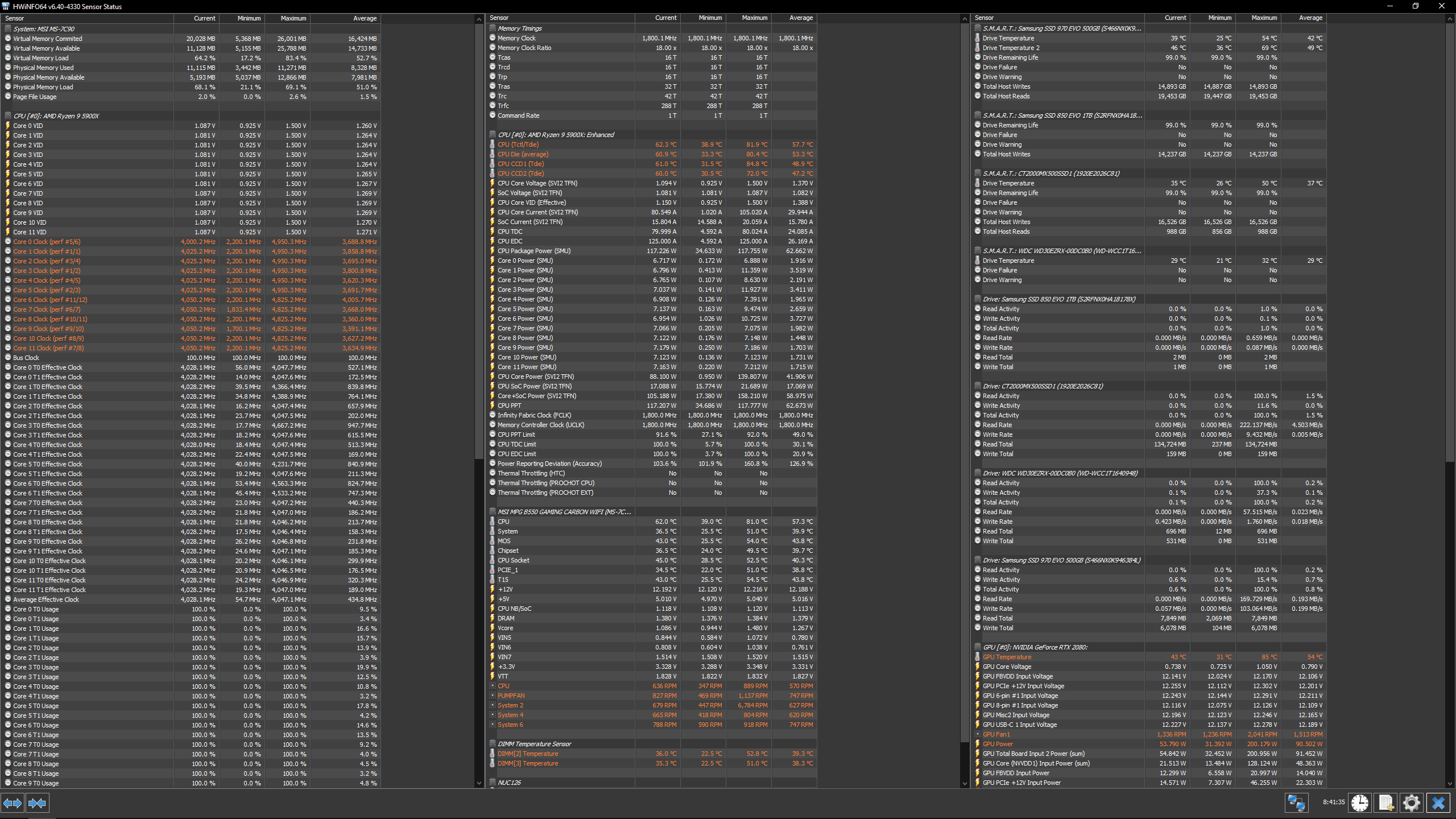The width and height of the screenshot is (1456, 819).
Task: Select Core 6 Clock (perf #11/12) row
Action: point(191,300)
